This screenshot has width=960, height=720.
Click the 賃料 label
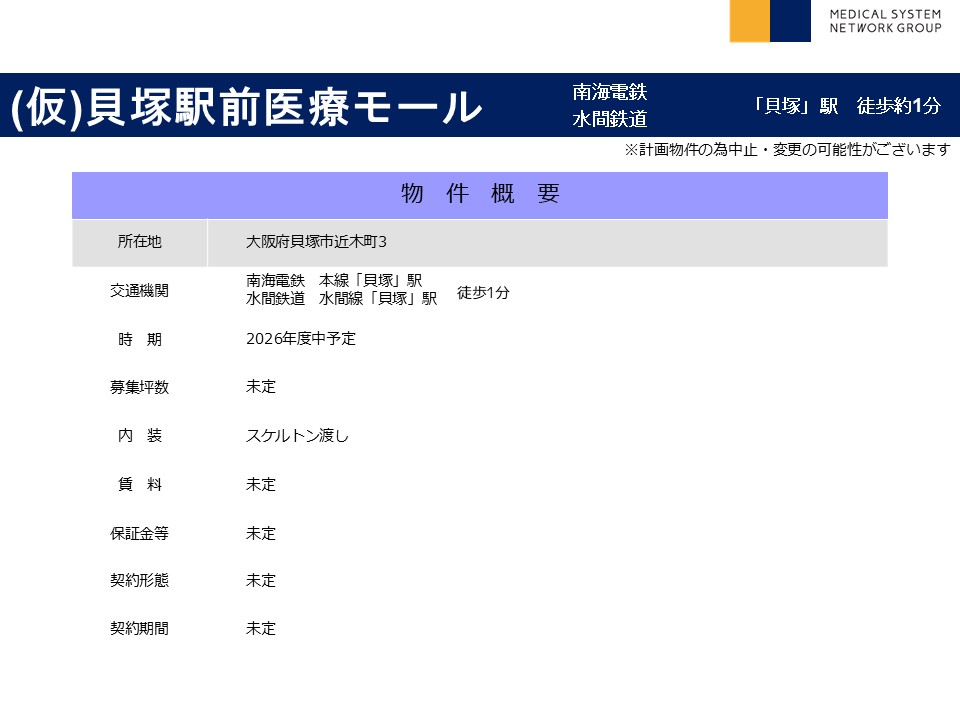[x=140, y=484]
